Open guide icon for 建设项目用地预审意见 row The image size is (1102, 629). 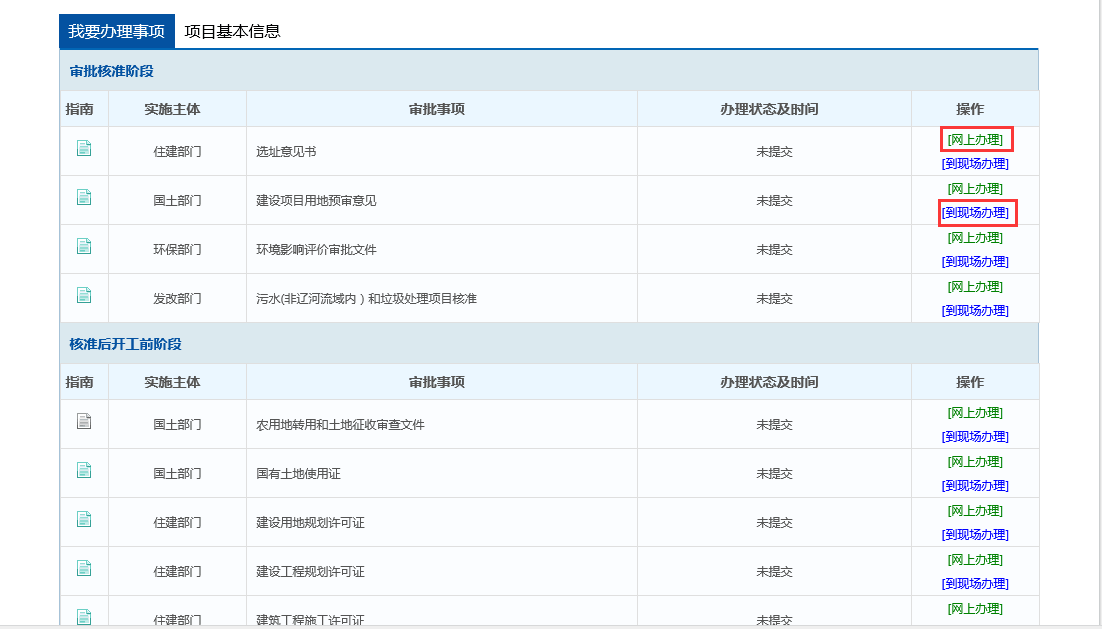tap(84, 198)
